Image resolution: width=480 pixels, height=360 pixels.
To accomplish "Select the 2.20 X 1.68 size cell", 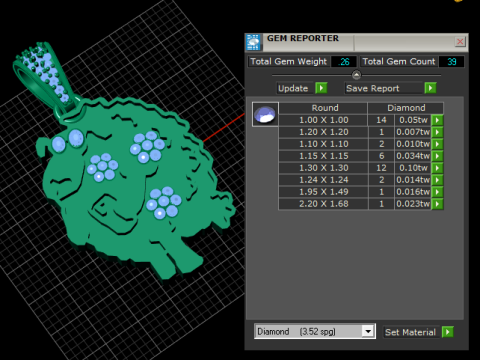I will (323, 204).
